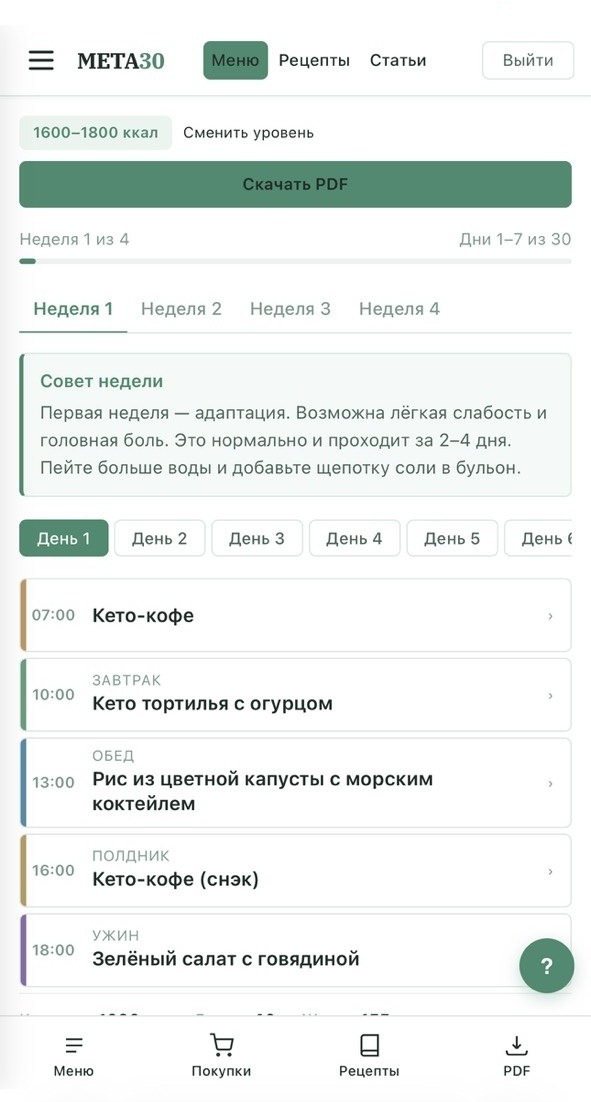The image size is (591, 1102).
Task: Switch to the Неделя 3 tab
Action: point(290,309)
